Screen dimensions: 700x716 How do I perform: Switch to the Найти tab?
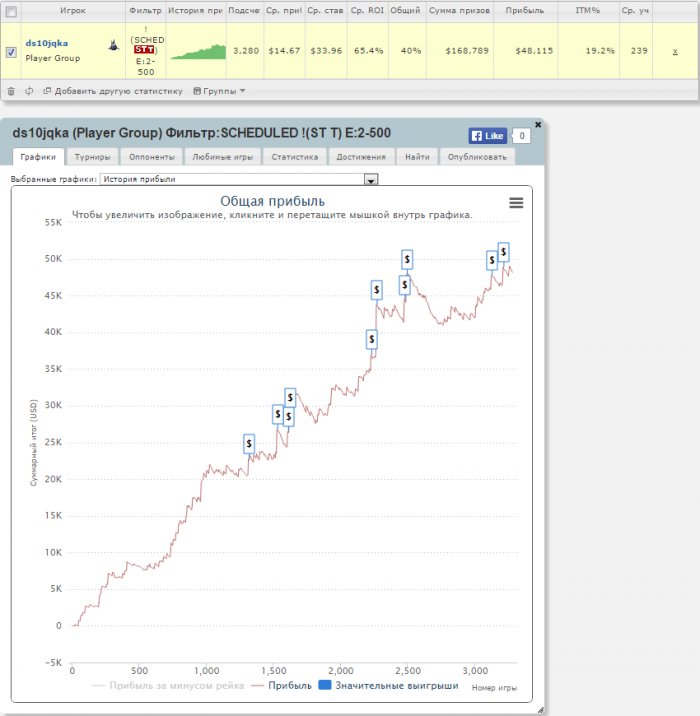(417, 157)
